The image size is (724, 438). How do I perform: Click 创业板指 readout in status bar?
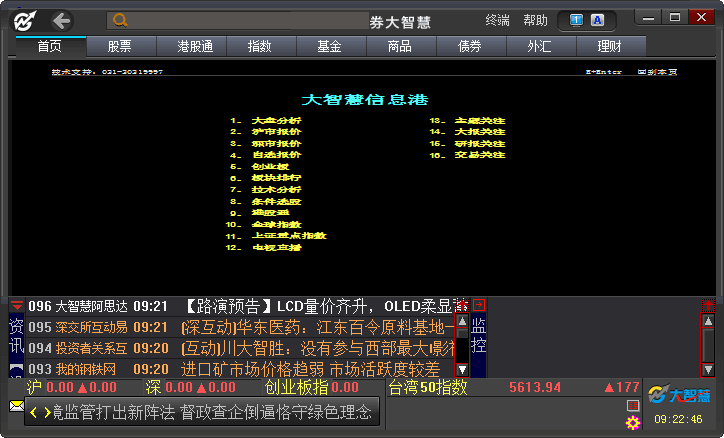point(312,387)
